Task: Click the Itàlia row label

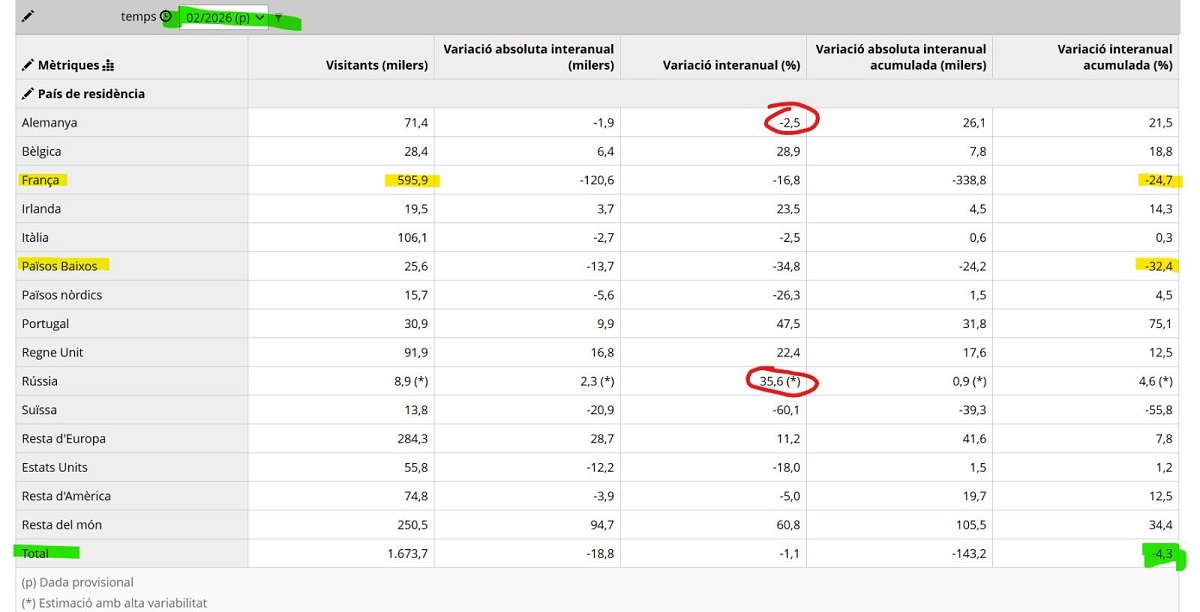Action: (x=36, y=238)
